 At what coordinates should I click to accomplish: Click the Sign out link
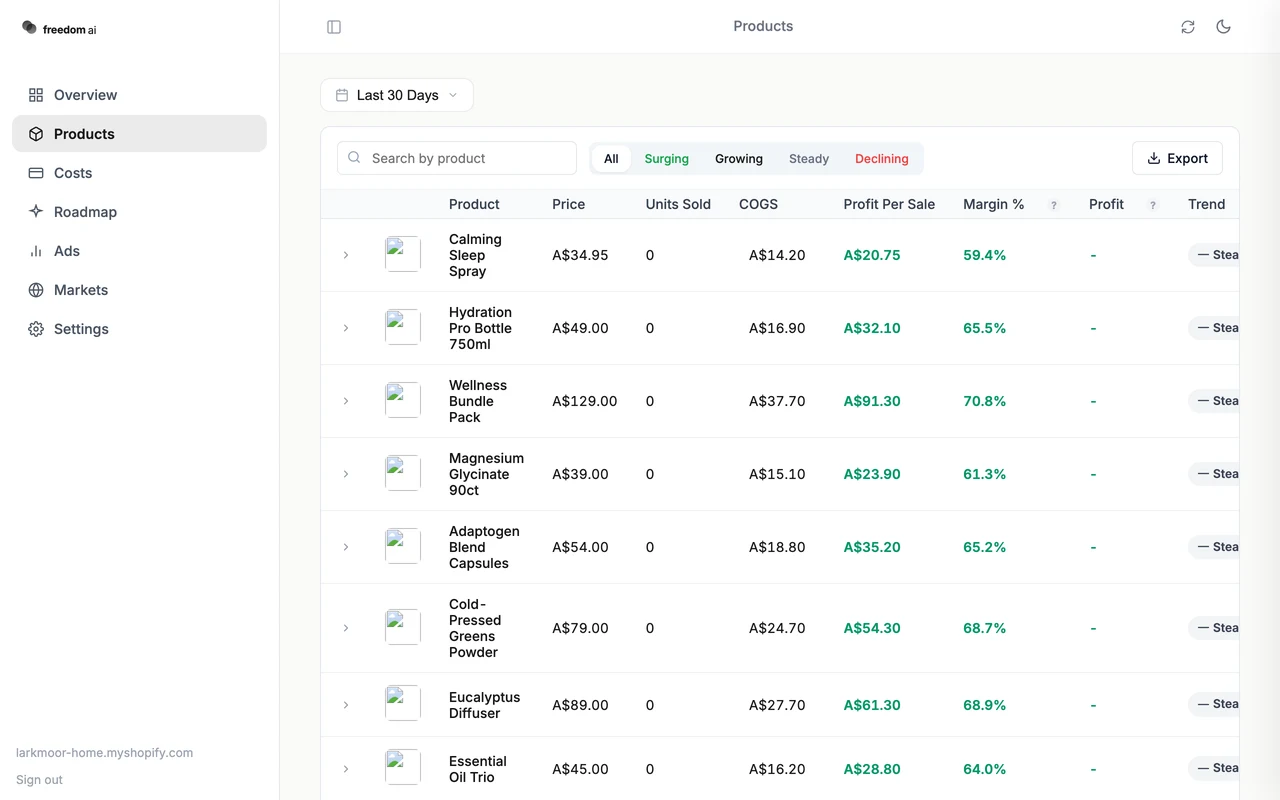(x=39, y=780)
